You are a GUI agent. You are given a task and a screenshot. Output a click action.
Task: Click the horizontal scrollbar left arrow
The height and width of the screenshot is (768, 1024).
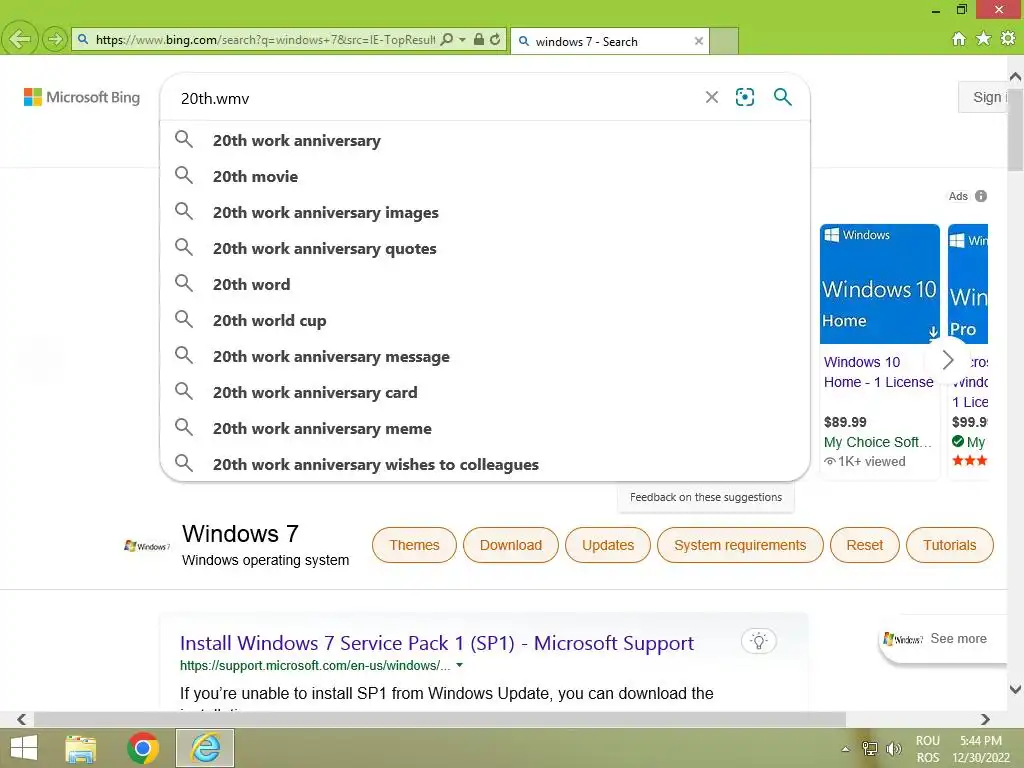pos(22,719)
